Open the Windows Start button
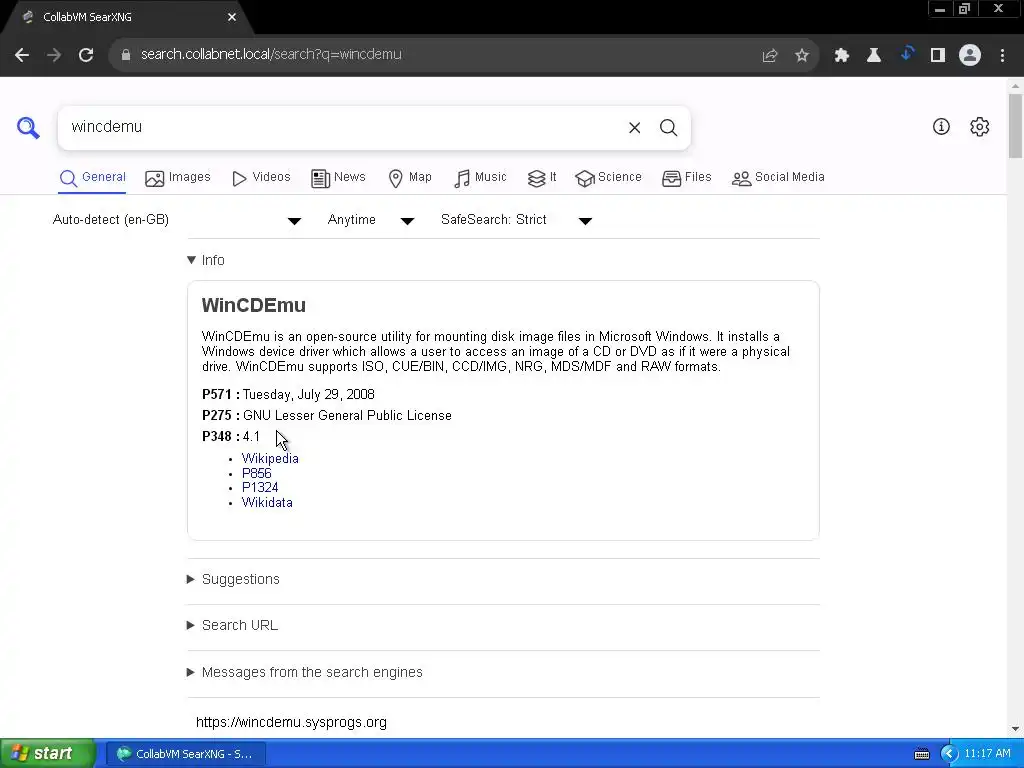The image size is (1024, 768). click(x=46, y=754)
